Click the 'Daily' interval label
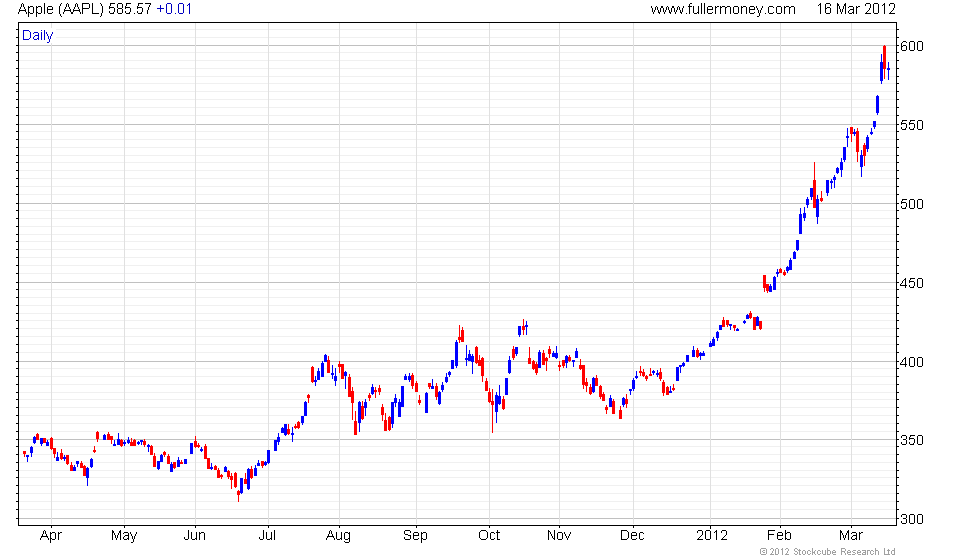Image resolution: width=980 pixels, height=560 pixels. tap(38, 36)
